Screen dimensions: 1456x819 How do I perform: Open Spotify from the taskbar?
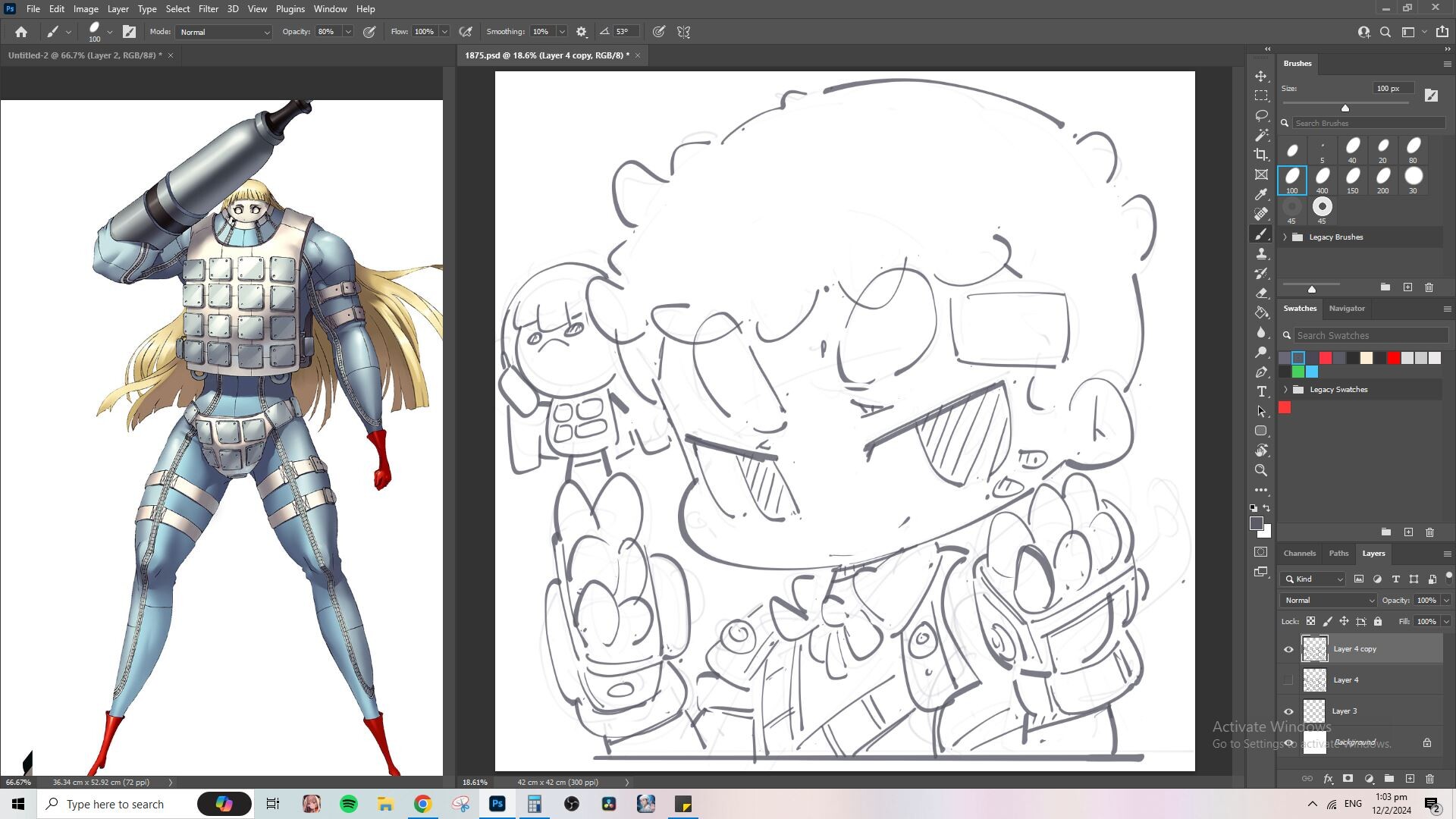(348, 804)
